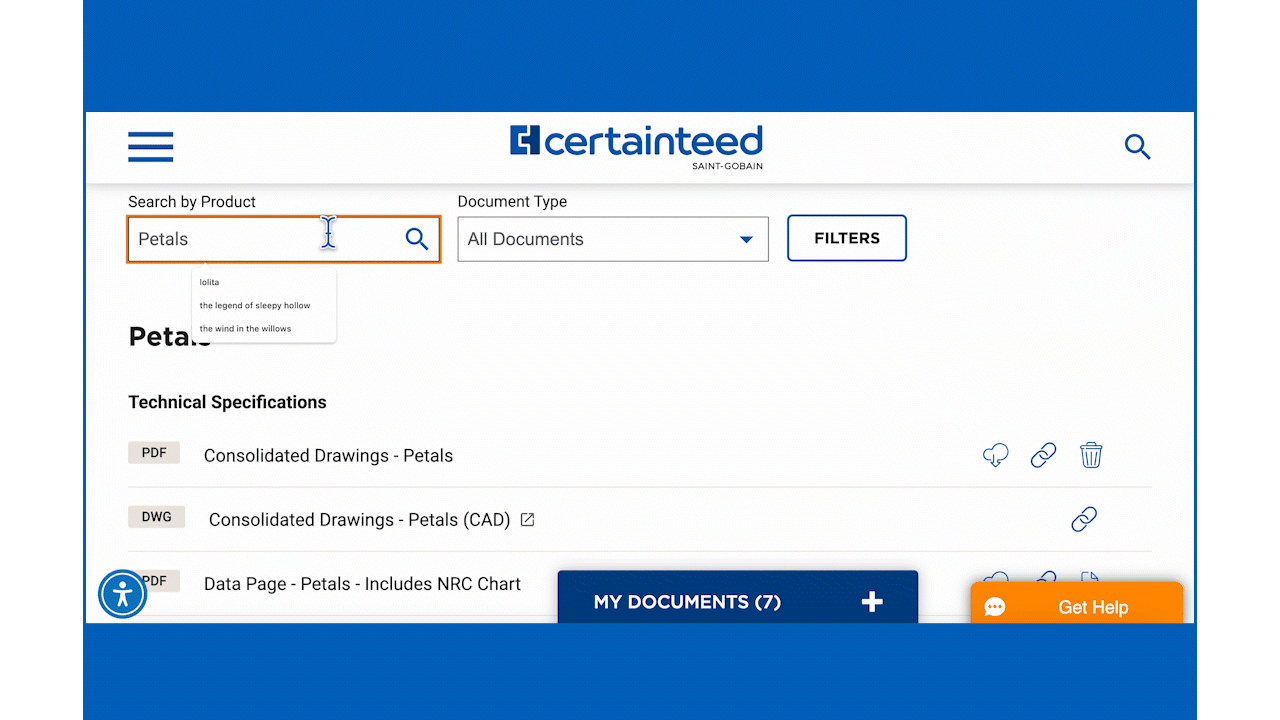
Task: Expand the MY DOCUMENTS (7) tray
Action: click(687, 601)
